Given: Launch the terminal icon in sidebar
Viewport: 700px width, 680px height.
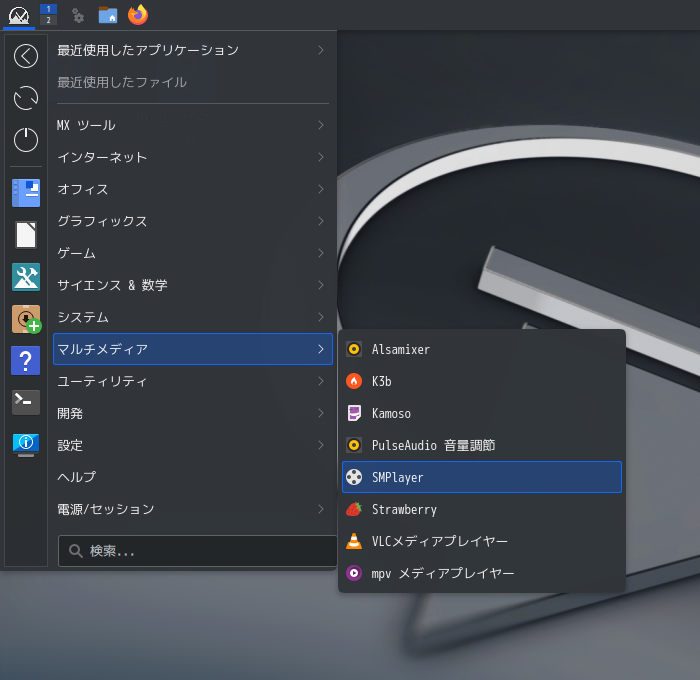Looking at the screenshot, I should (26, 402).
